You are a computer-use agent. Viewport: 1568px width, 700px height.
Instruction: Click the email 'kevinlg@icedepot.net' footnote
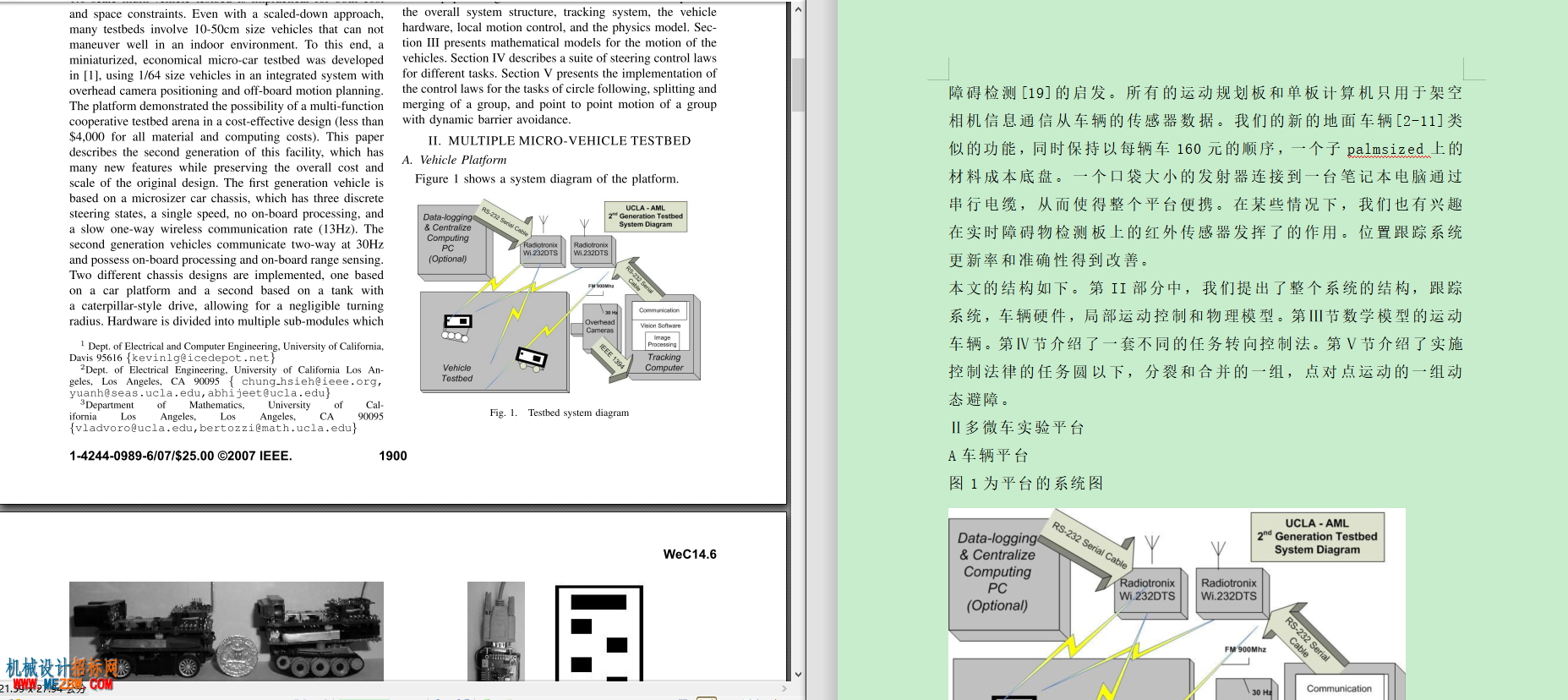(200, 358)
